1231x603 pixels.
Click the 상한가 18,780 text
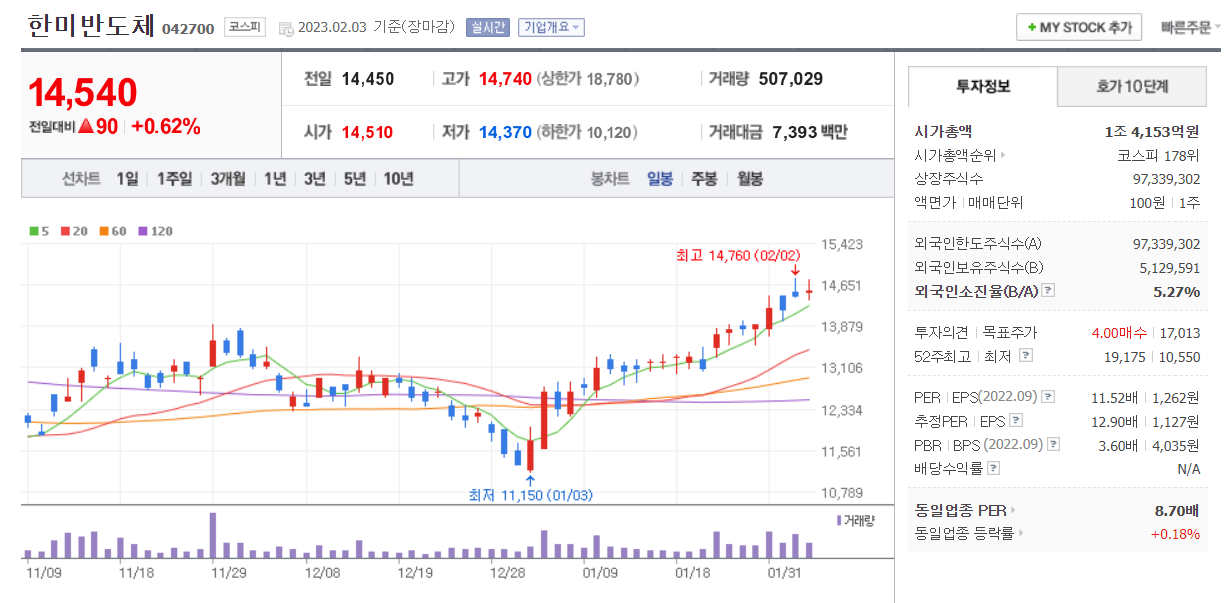[x=588, y=79]
